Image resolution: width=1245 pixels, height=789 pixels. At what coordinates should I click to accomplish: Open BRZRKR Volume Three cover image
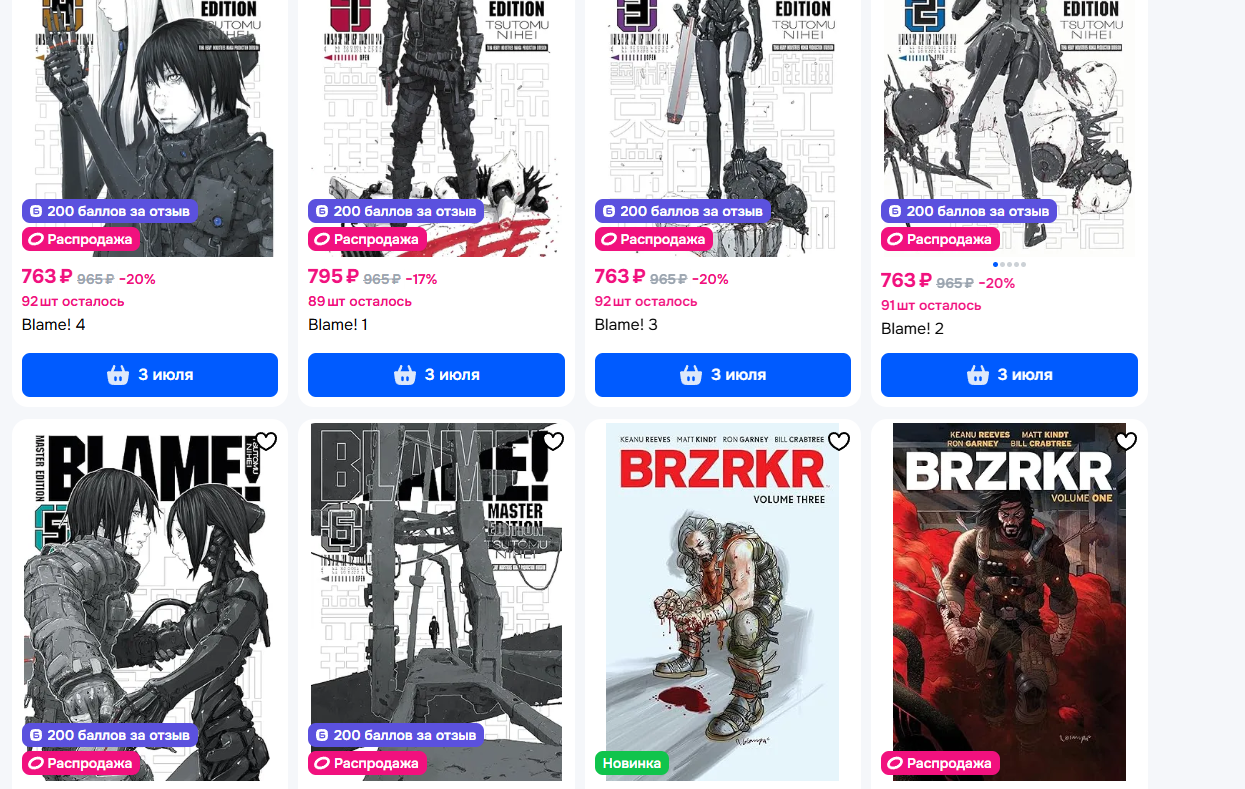pos(722,602)
